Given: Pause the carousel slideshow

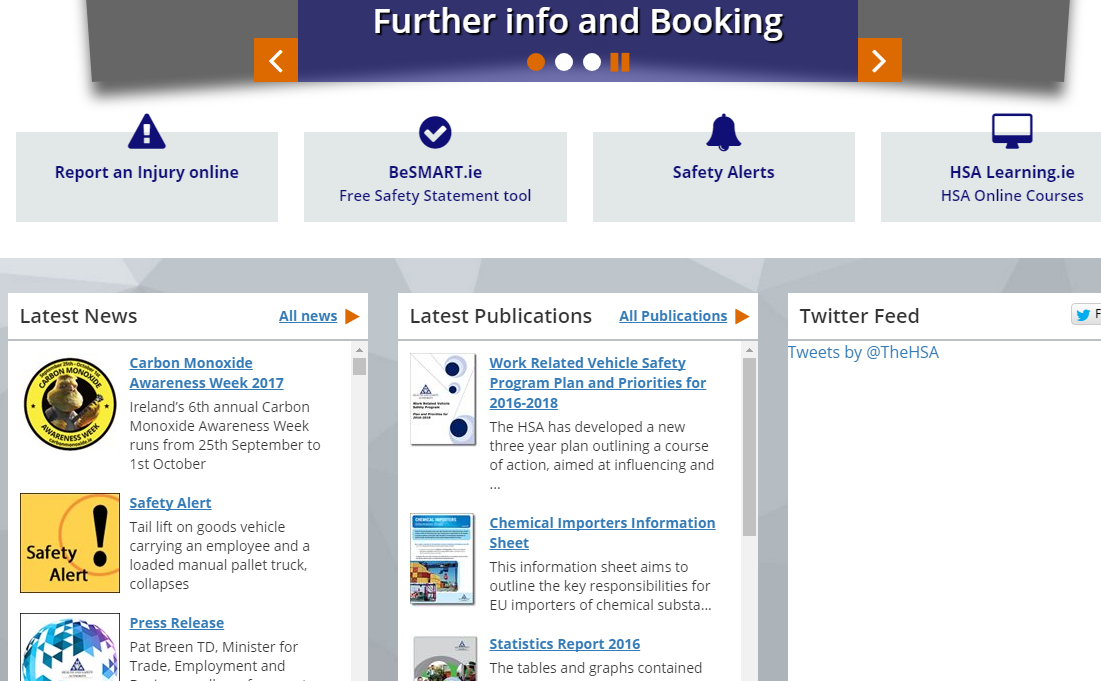Looking at the screenshot, I should [620, 62].
